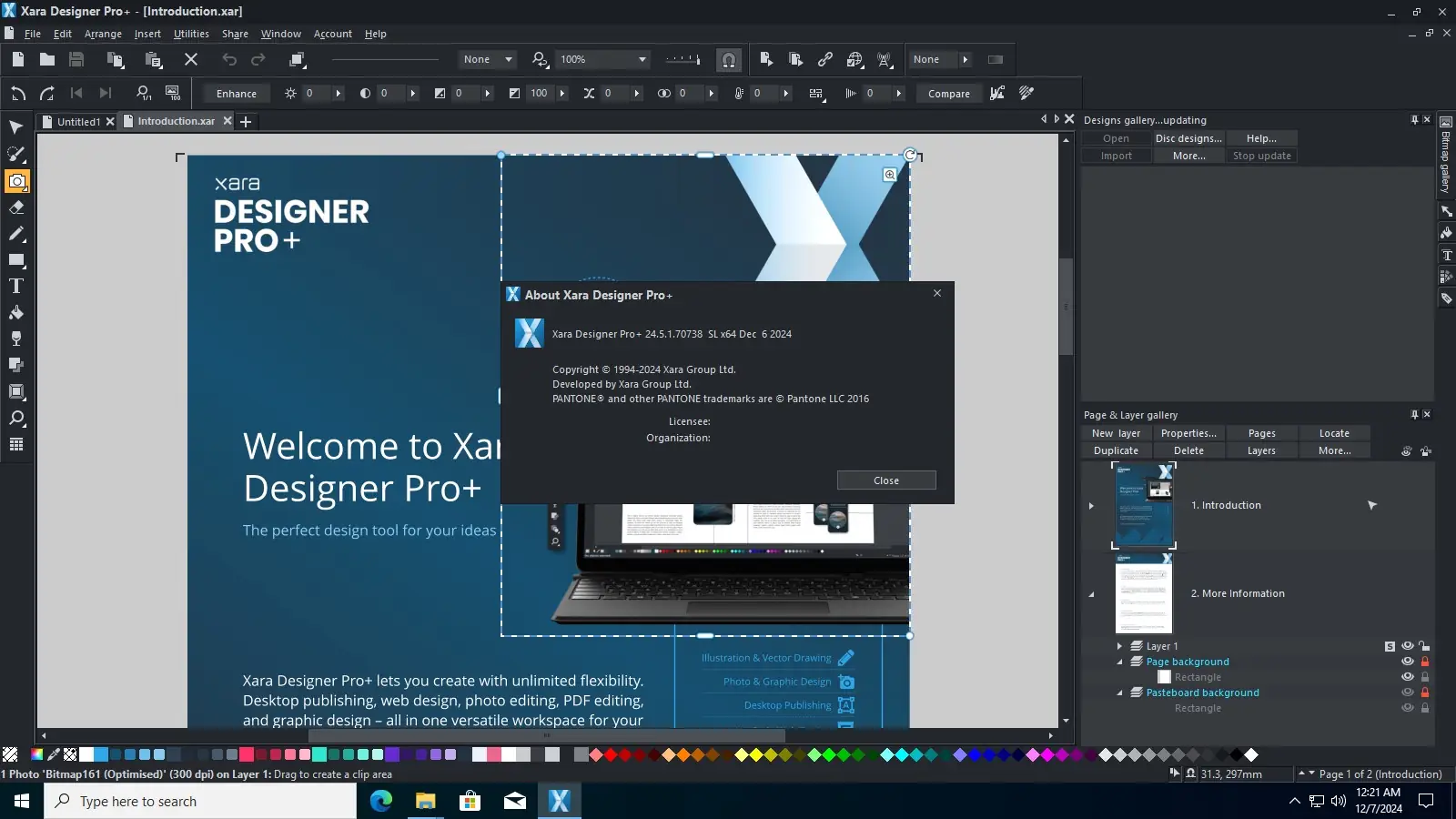Open the Utilities menu

tap(191, 34)
